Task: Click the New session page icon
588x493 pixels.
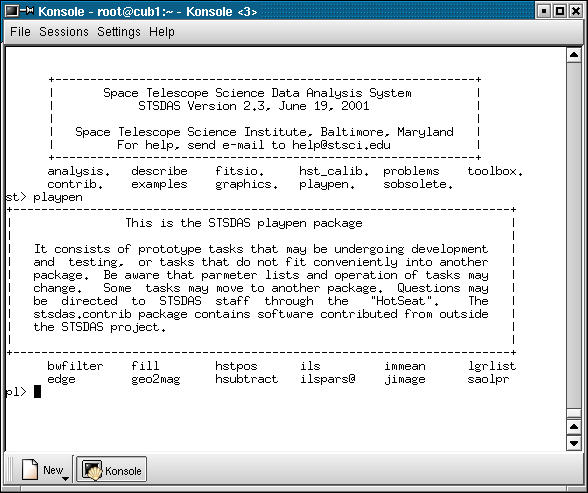Action: [30, 469]
